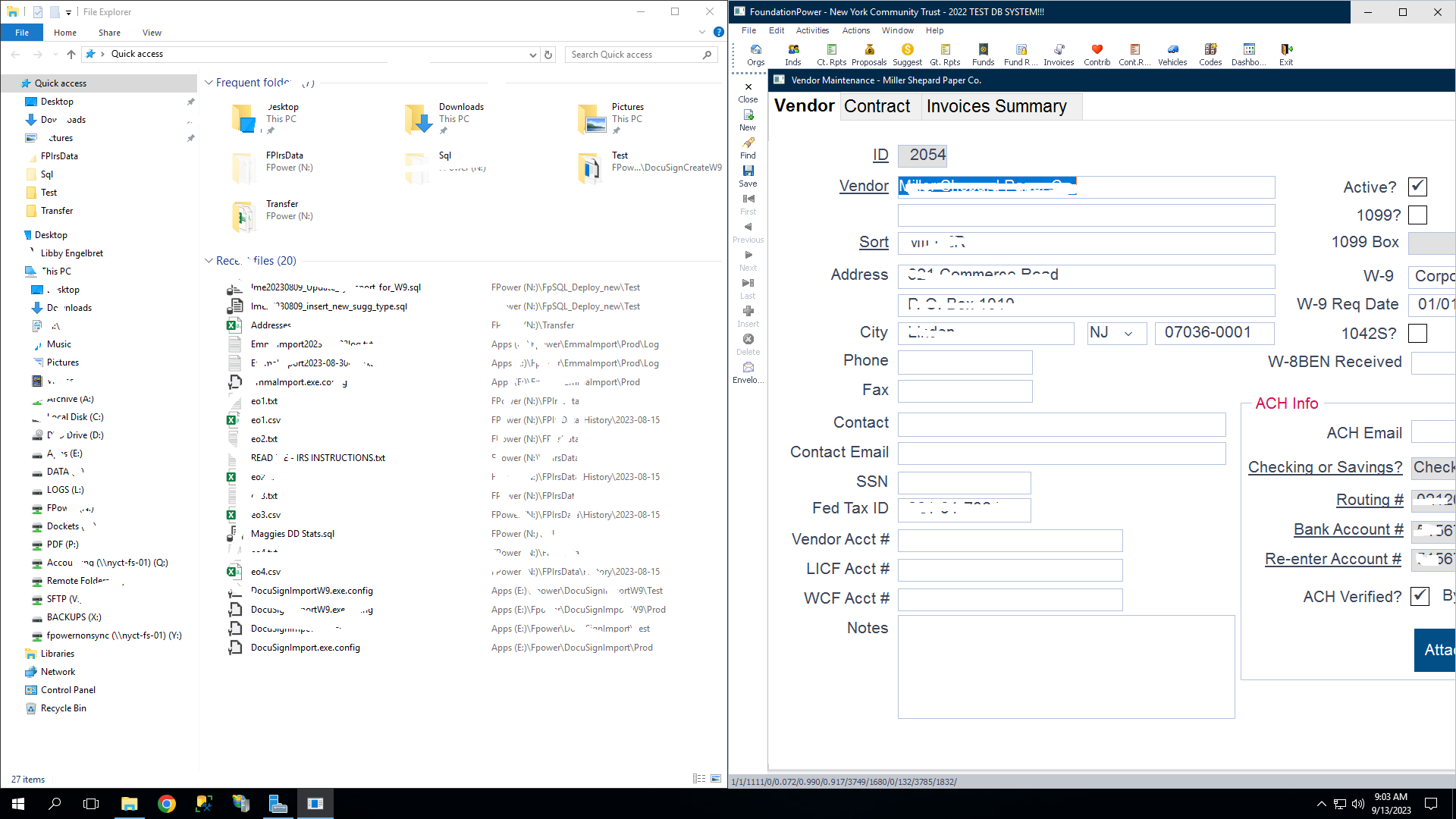Viewport: 1456px width, 819px height.
Task: Click into the Notes text area
Action: [1065, 667]
